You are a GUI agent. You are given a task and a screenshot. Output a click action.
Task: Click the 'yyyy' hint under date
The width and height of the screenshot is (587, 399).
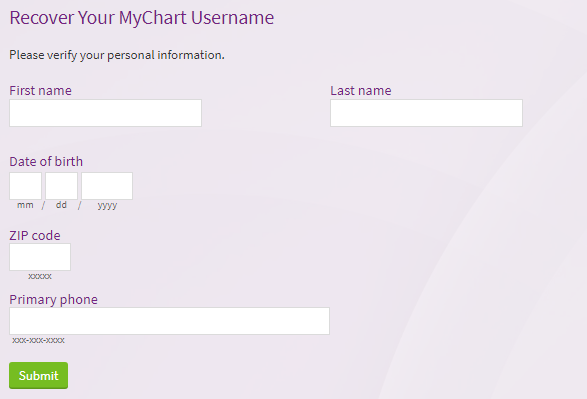[x=107, y=205]
